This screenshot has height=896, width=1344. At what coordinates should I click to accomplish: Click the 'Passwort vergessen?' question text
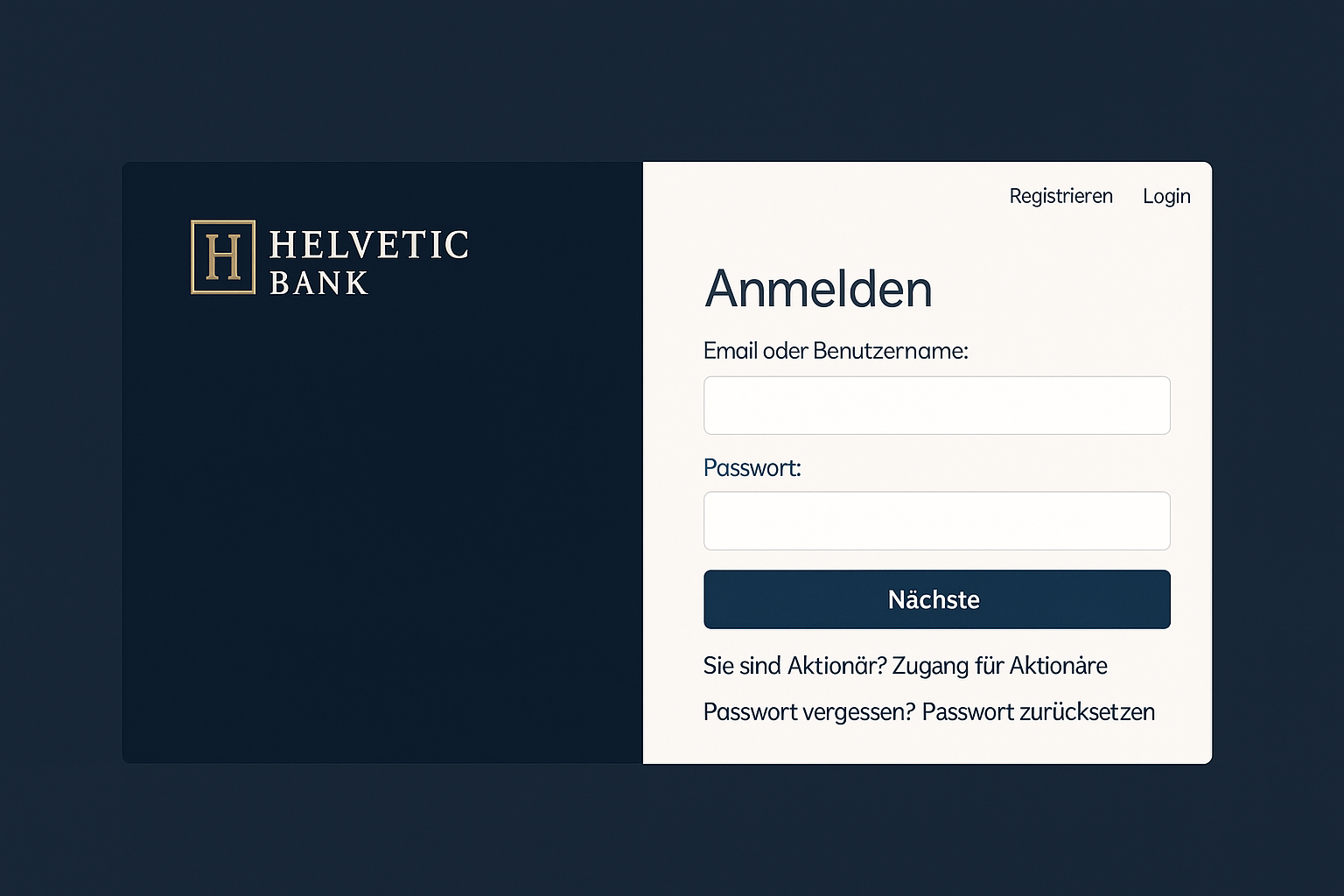[x=808, y=712]
